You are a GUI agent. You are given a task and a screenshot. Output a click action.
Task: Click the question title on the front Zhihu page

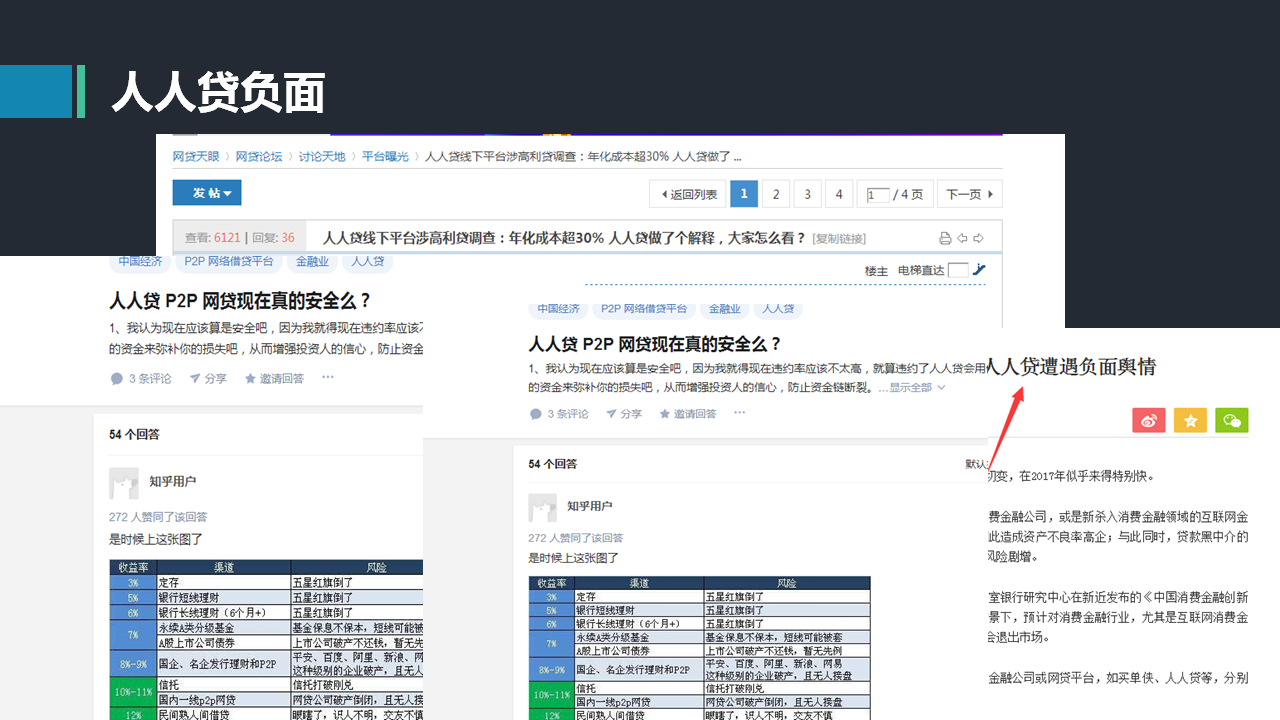655,344
